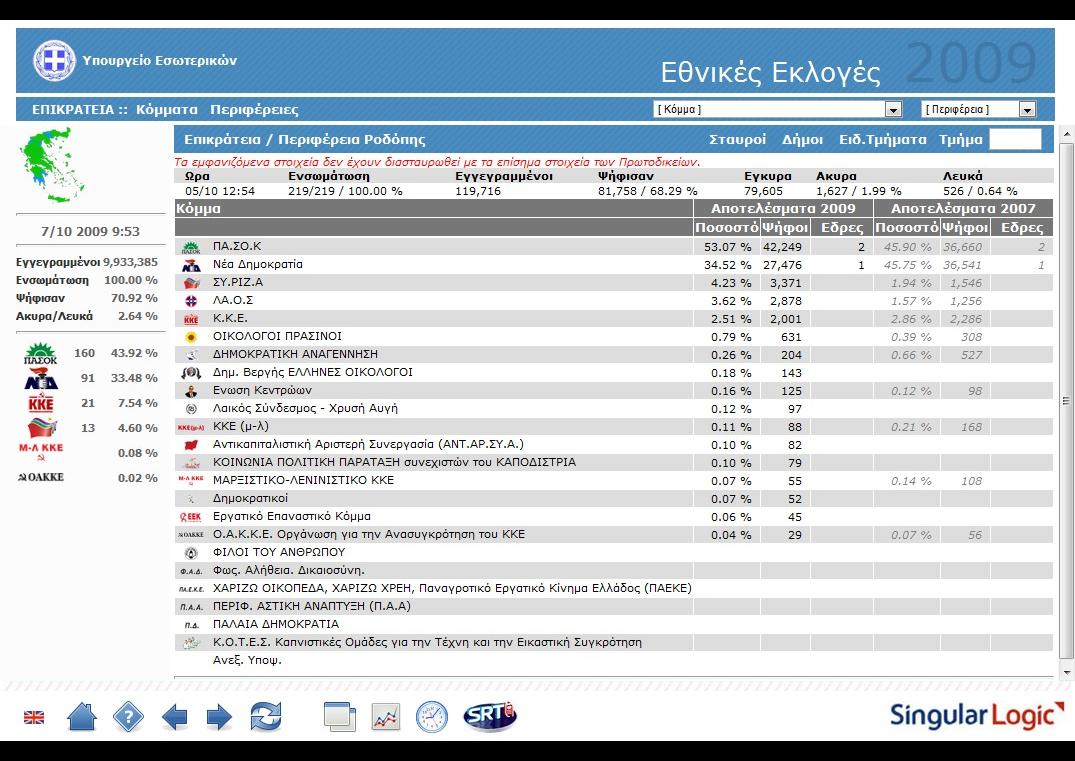Image resolution: width=1075 pixels, height=761 pixels.
Task: Click the ΟΙΚΟΛΟΓΟΙ ΠΡΑΣΙΝΟΙ party name
Action: tap(277, 336)
